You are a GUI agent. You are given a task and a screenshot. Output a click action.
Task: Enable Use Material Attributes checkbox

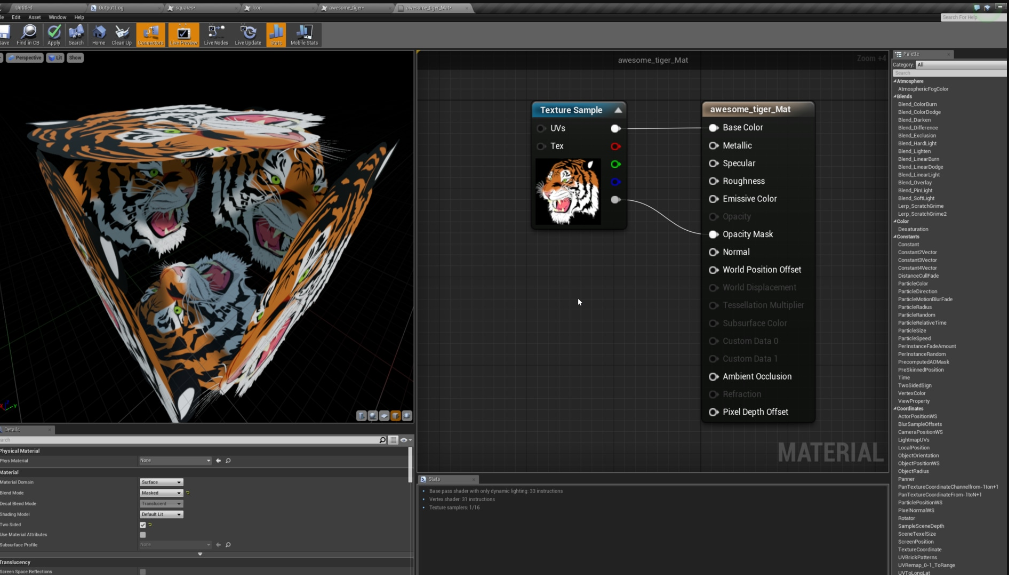tap(143, 534)
